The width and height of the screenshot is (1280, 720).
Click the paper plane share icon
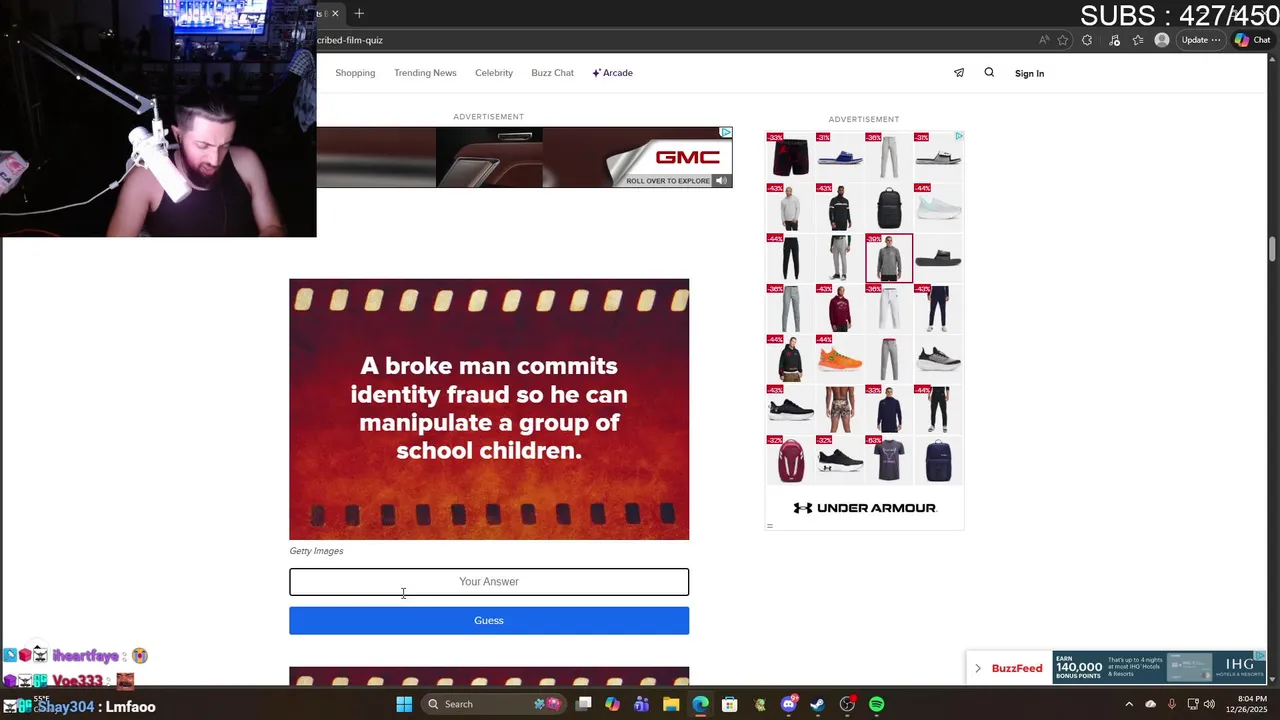pyautogui.click(x=959, y=72)
